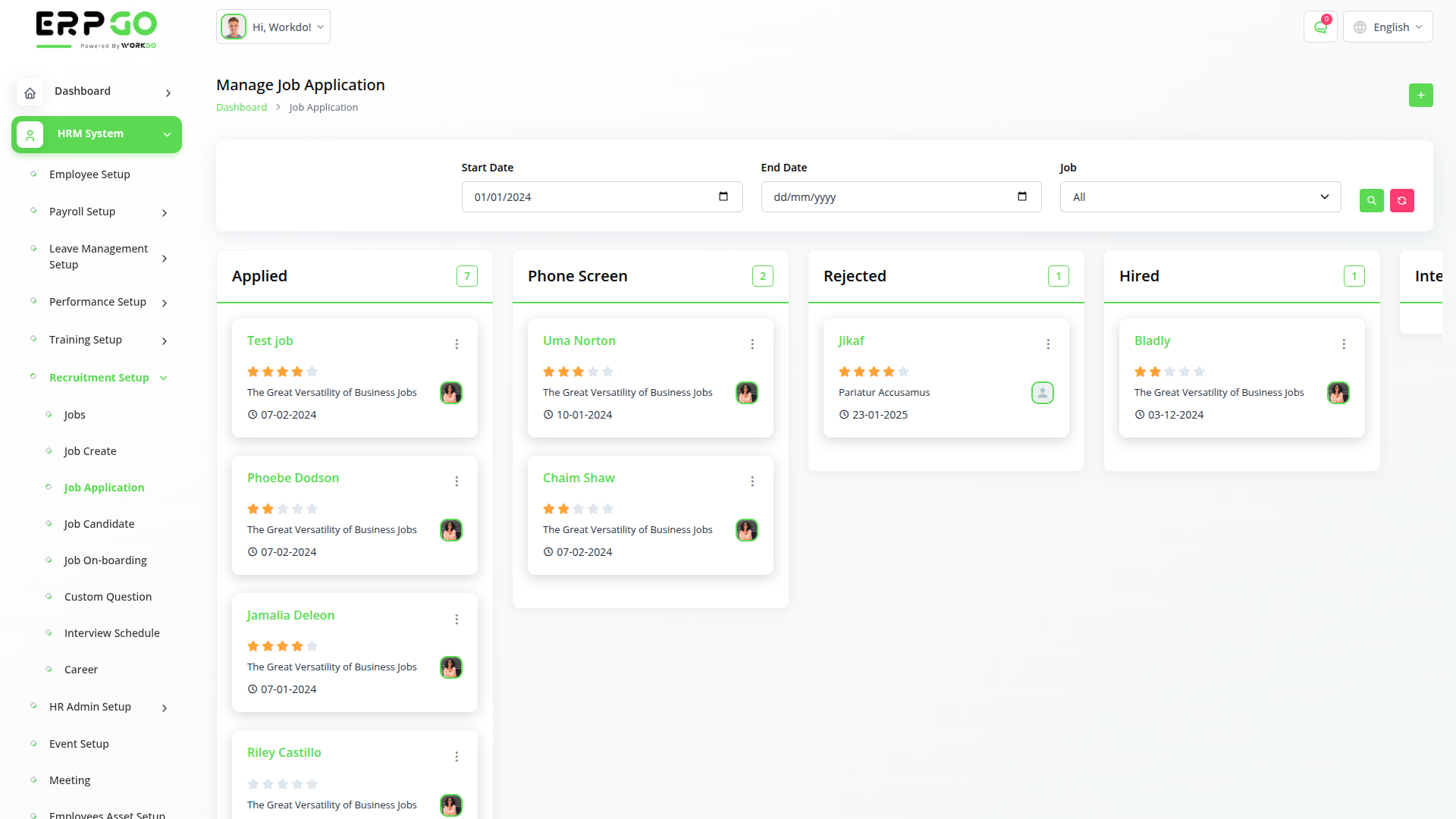
Task: Click the Dashboard breadcrumb link
Action: [241, 108]
